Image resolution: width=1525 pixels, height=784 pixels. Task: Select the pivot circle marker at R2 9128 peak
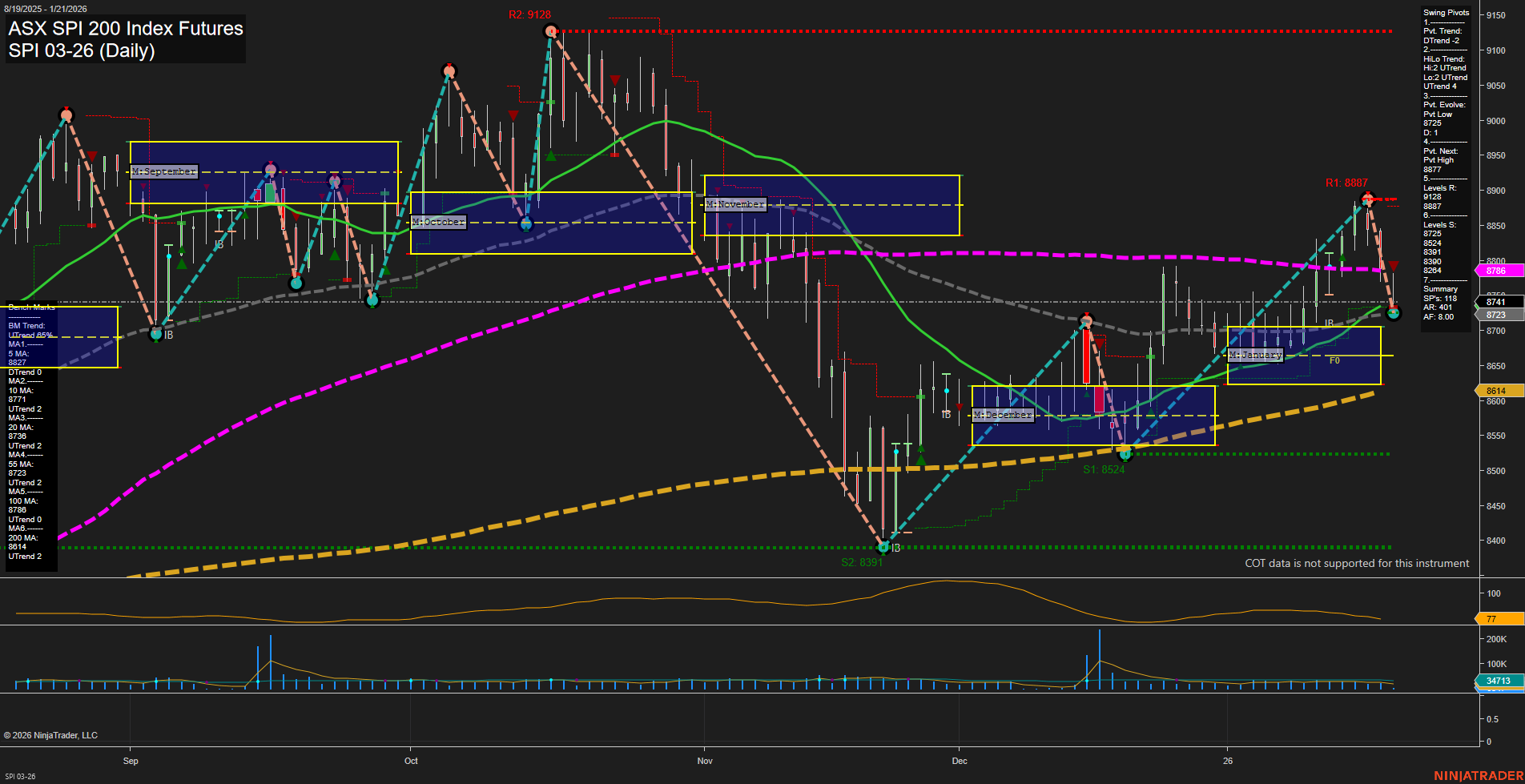tap(549, 30)
